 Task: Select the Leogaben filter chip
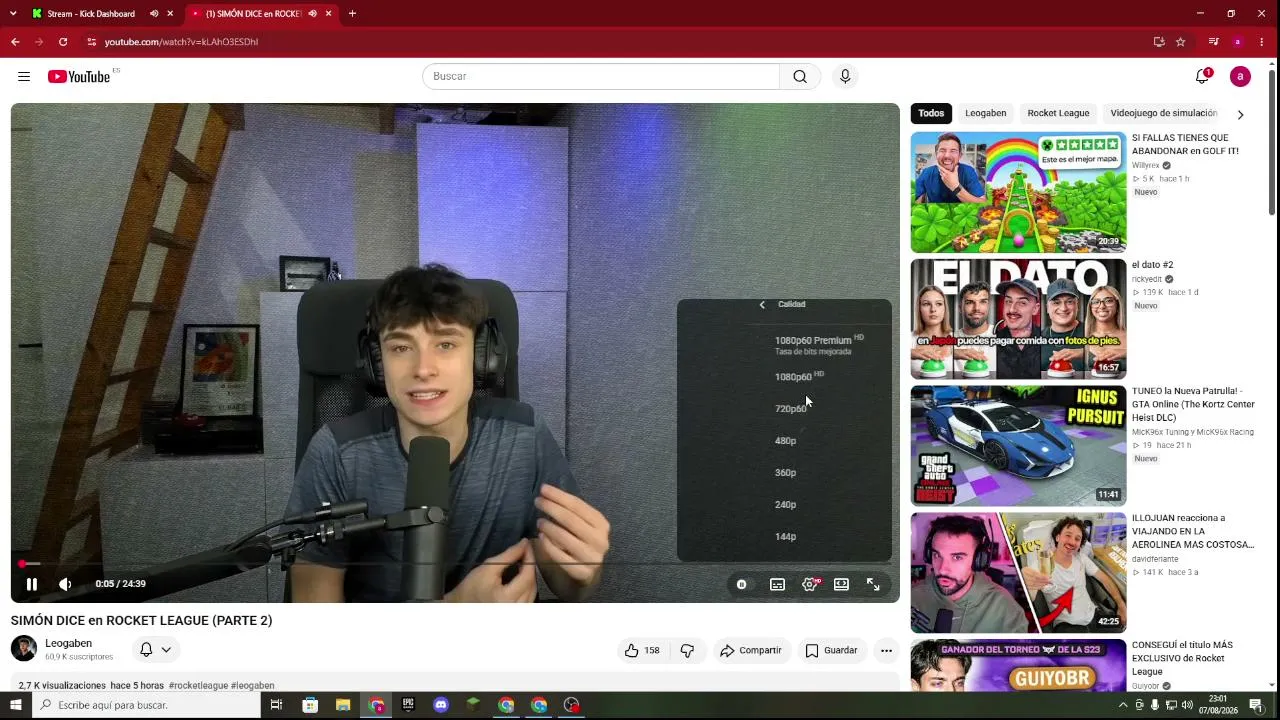(986, 114)
